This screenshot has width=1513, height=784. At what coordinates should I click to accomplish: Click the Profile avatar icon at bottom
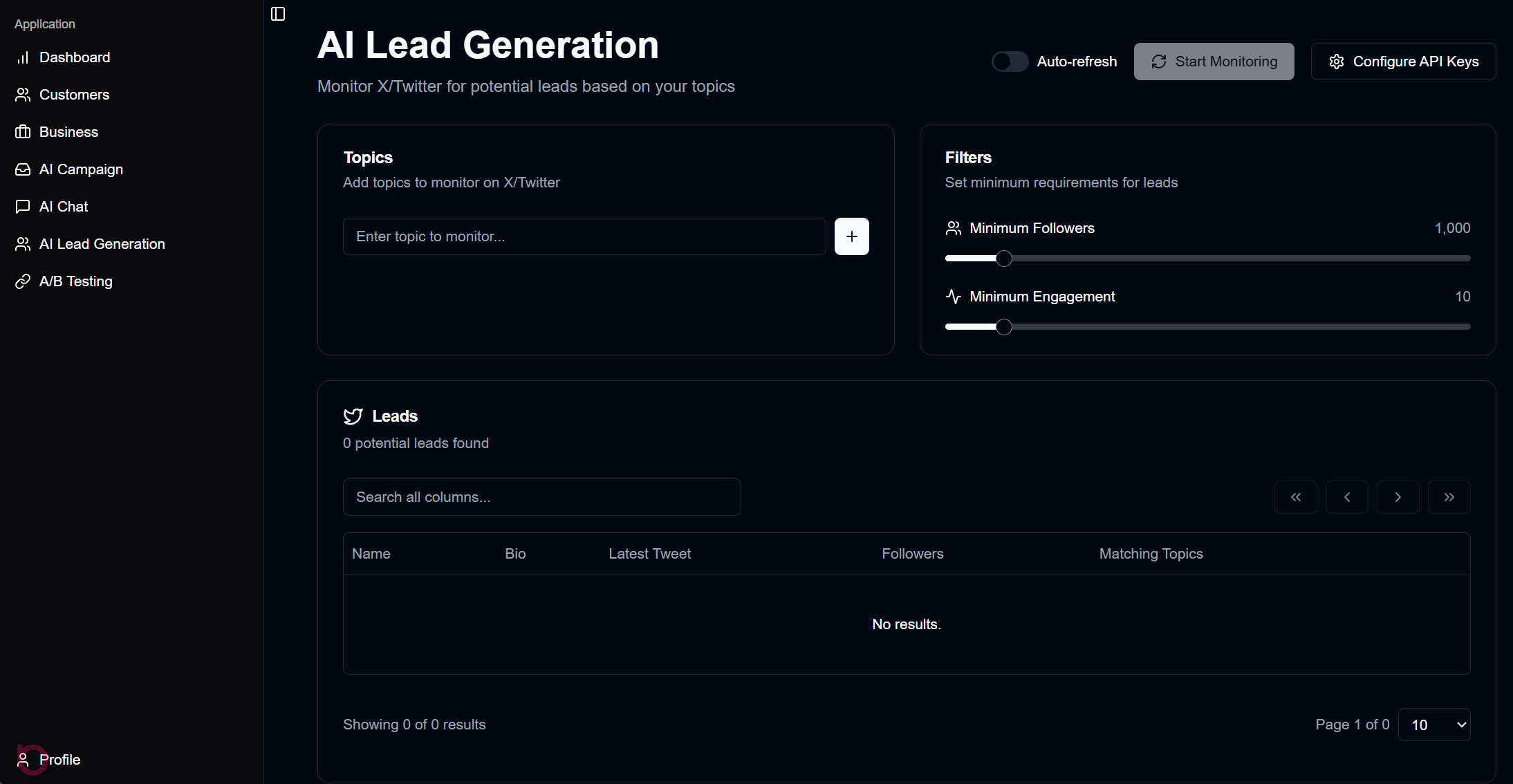click(x=24, y=759)
